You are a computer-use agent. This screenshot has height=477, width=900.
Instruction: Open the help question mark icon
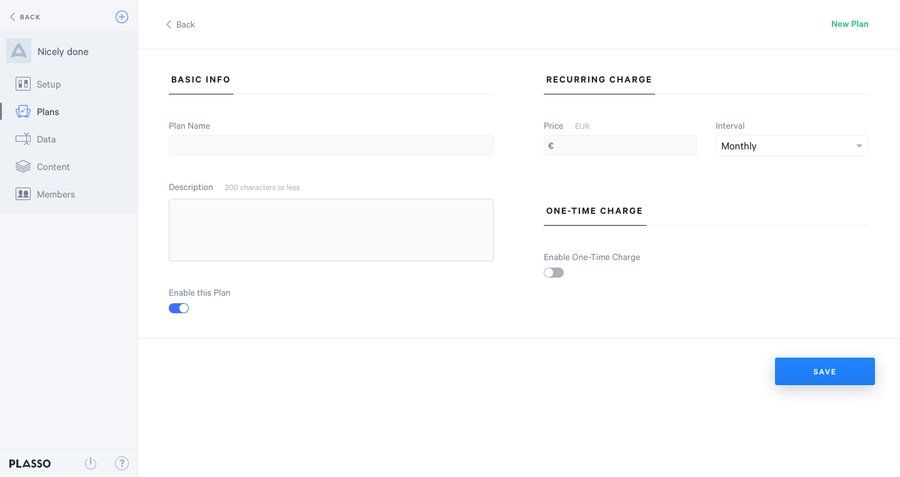pyautogui.click(x=122, y=463)
